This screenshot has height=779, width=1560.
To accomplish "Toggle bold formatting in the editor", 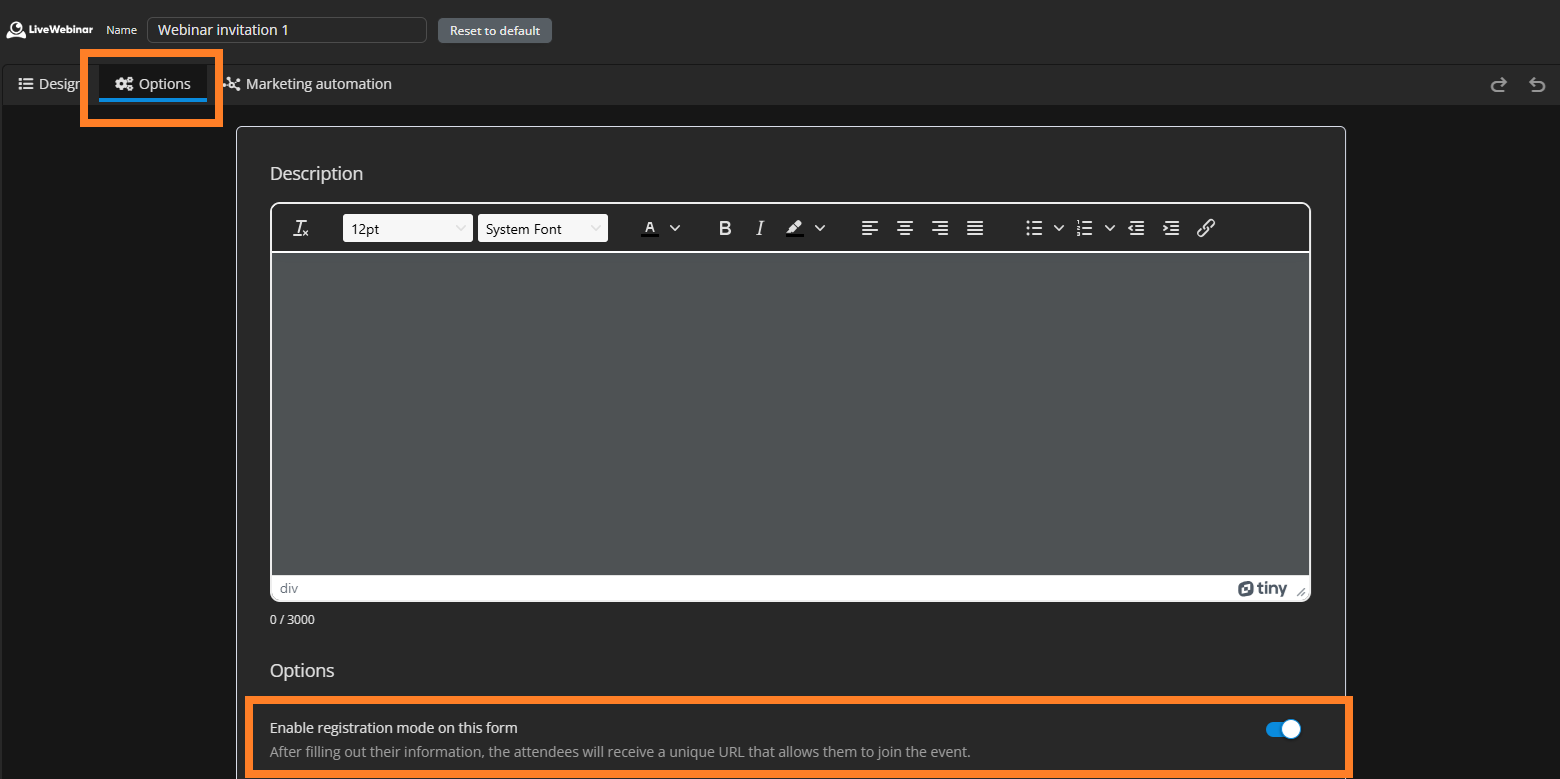I will (x=725, y=229).
